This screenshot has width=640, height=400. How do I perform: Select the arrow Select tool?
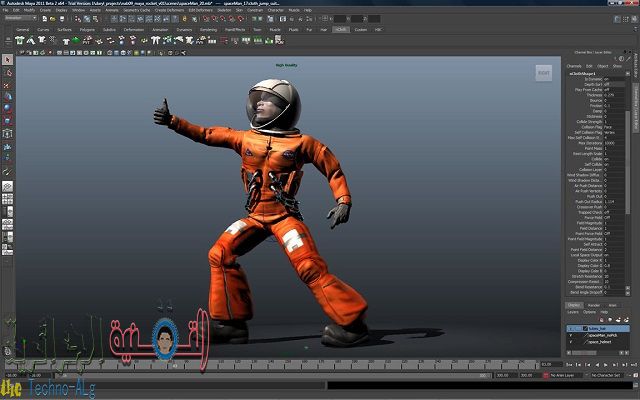coord(6,60)
